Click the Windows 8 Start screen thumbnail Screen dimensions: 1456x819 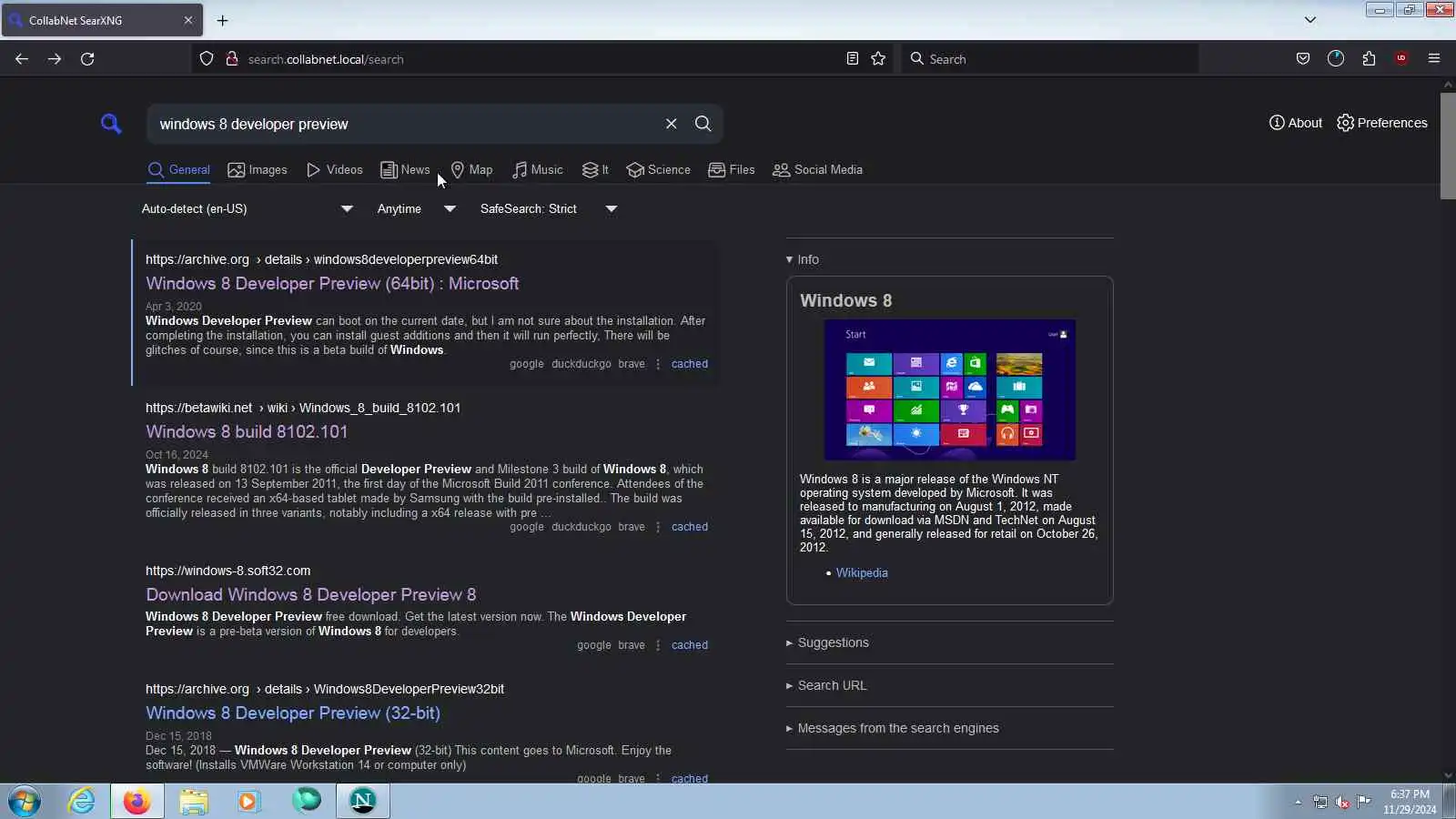click(950, 389)
